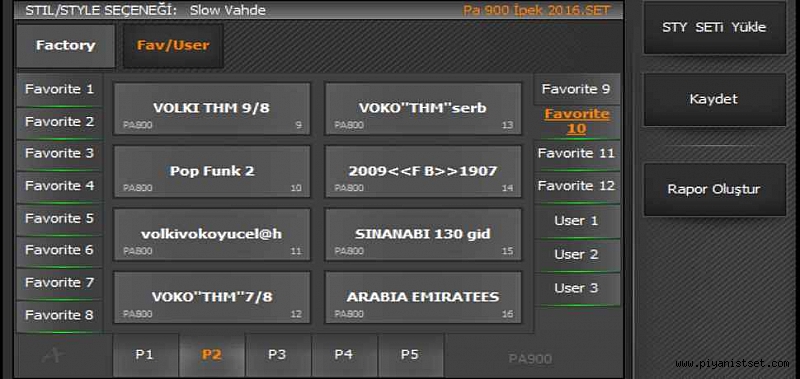Click the STY SETi Yükle button
The image size is (800, 379).
714,28
